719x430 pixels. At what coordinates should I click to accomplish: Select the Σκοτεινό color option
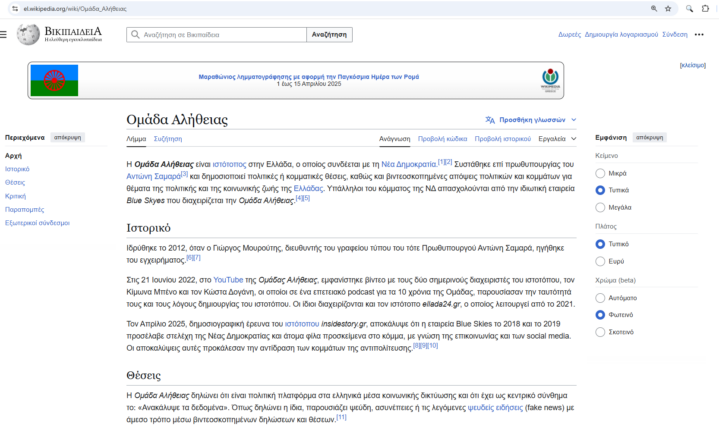pyautogui.click(x=600, y=332)
